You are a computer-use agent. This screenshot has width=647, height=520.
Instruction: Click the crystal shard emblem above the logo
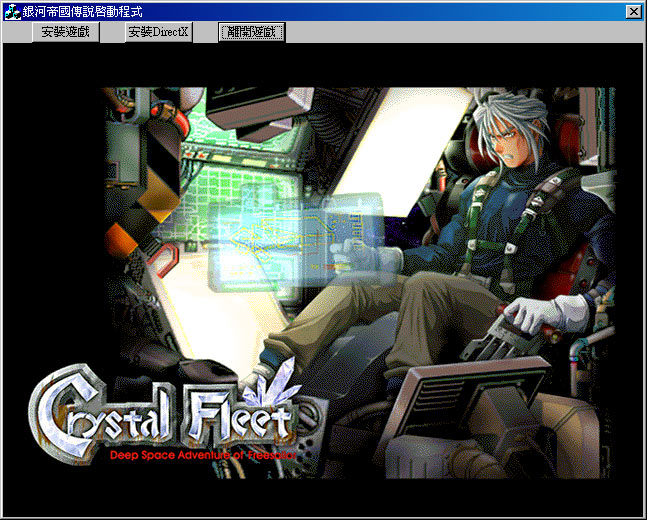tap(268, 384)
